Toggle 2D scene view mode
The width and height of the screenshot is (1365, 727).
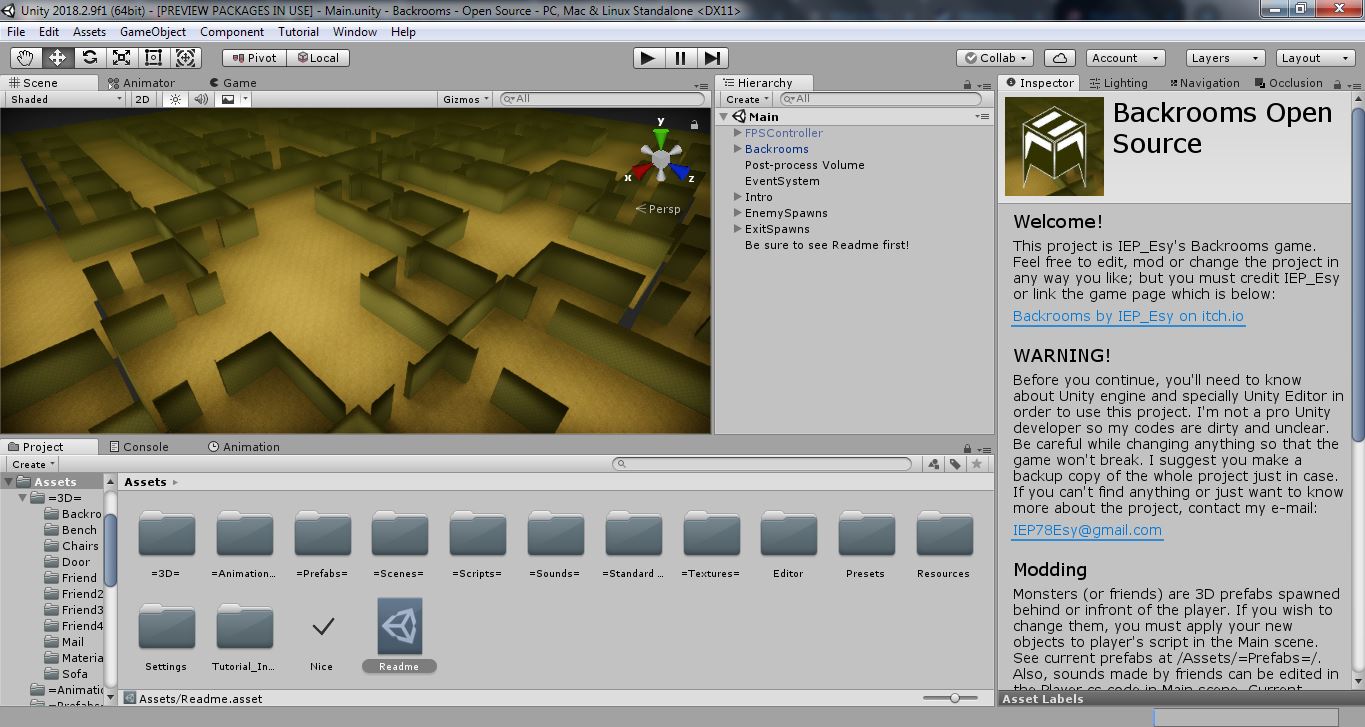click(142, 99)
